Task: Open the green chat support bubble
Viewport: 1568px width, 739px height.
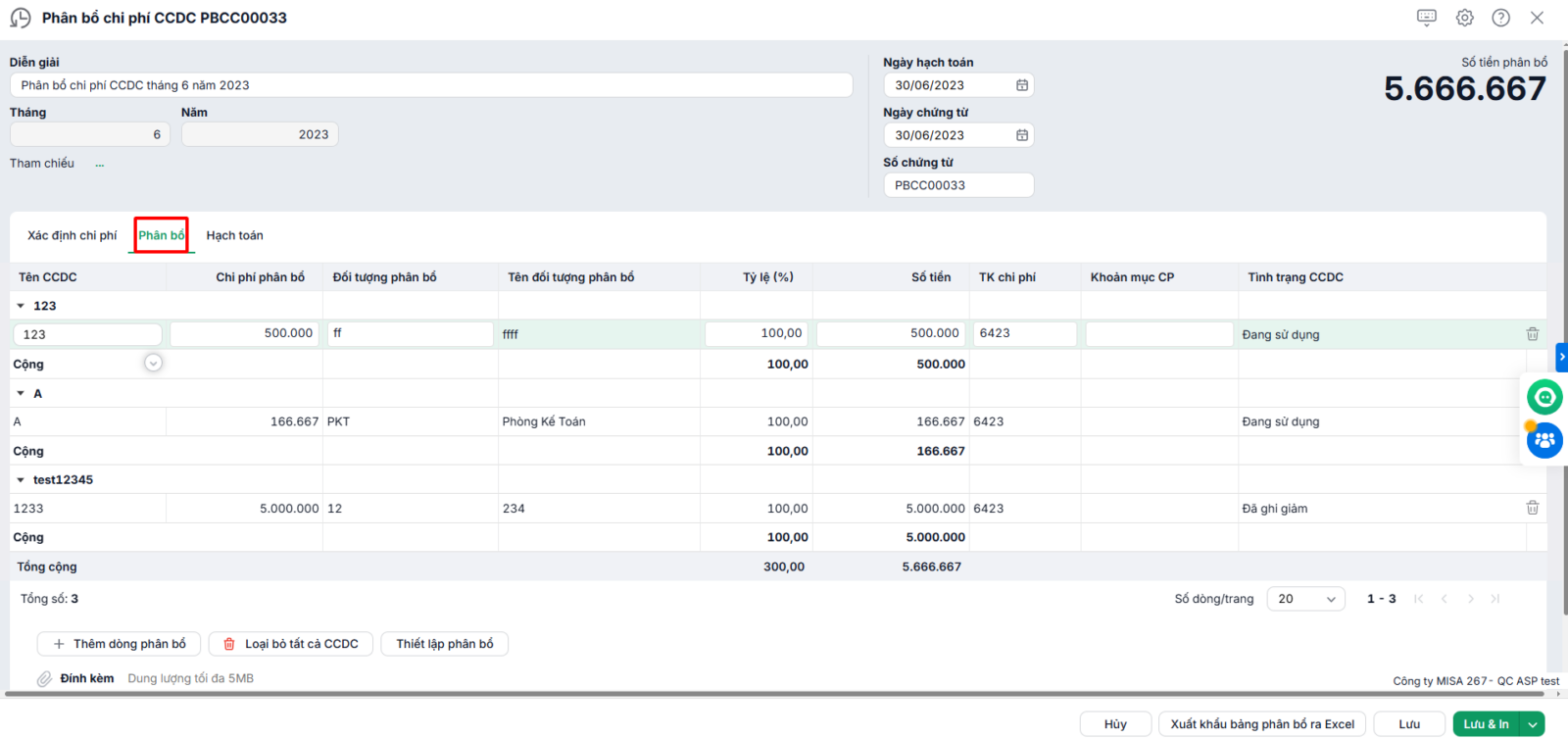Action: point(1544,397)
